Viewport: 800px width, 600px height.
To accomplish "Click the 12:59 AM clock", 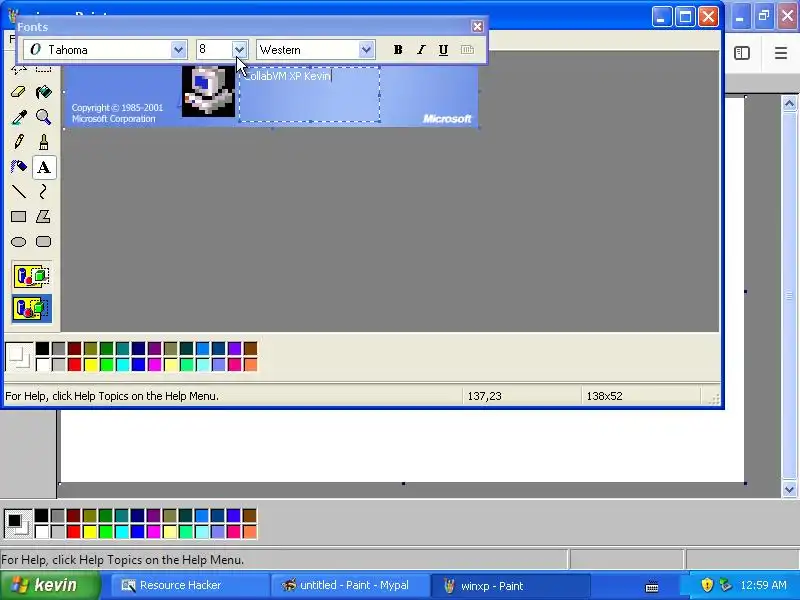I will [x=763, y=585].
